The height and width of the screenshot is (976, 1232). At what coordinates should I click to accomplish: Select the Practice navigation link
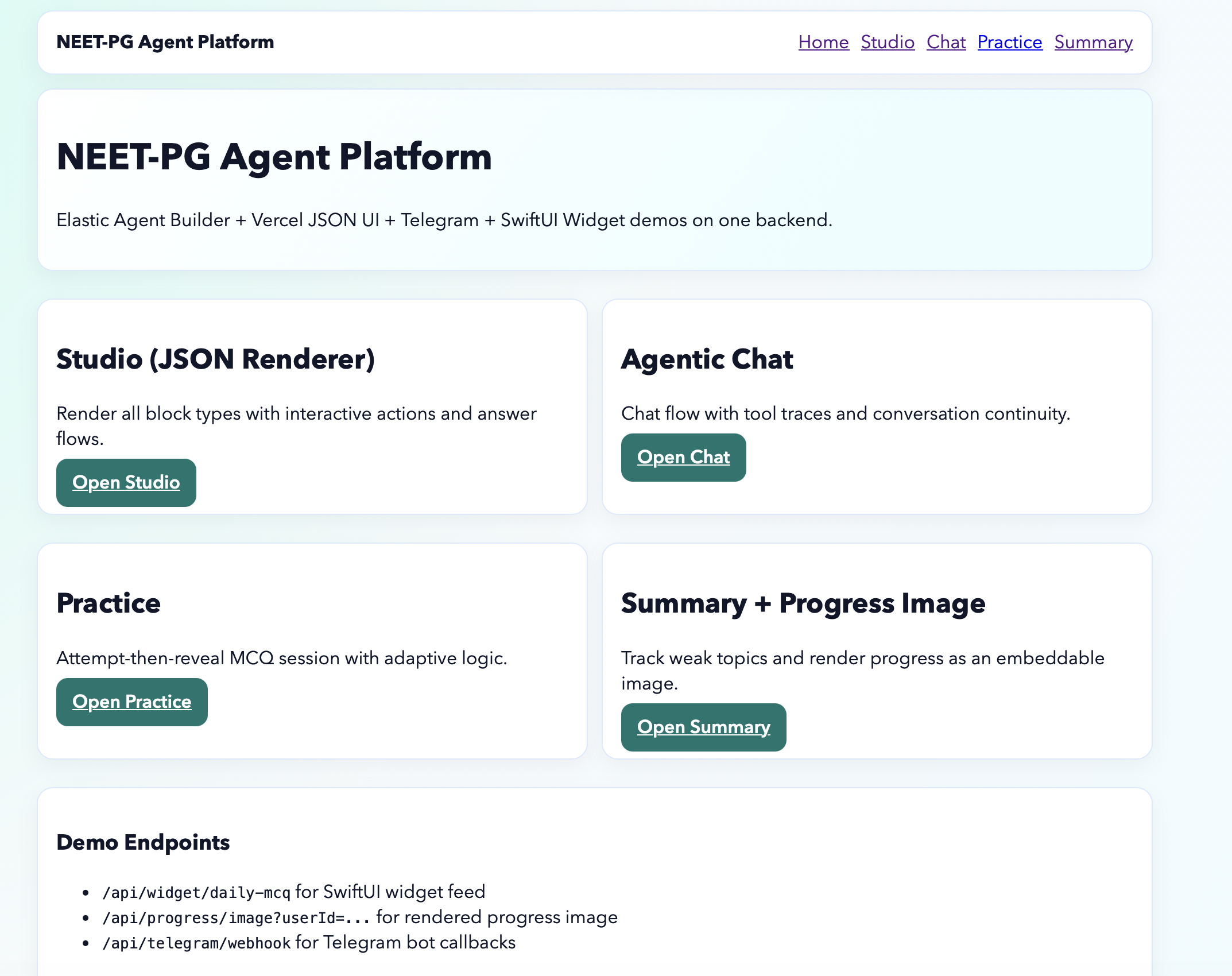click(x=1009, y=42)
